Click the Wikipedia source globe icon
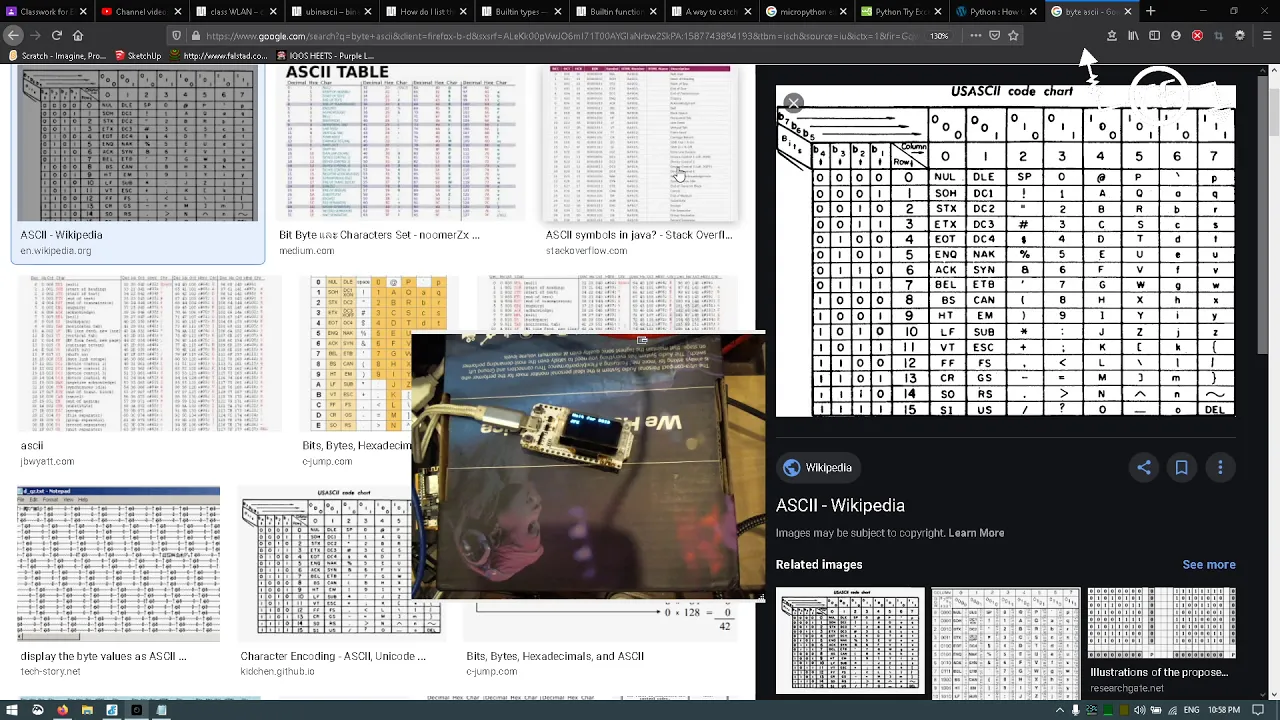The width and height of the screenshot is (1280, 720). point(791,467)
